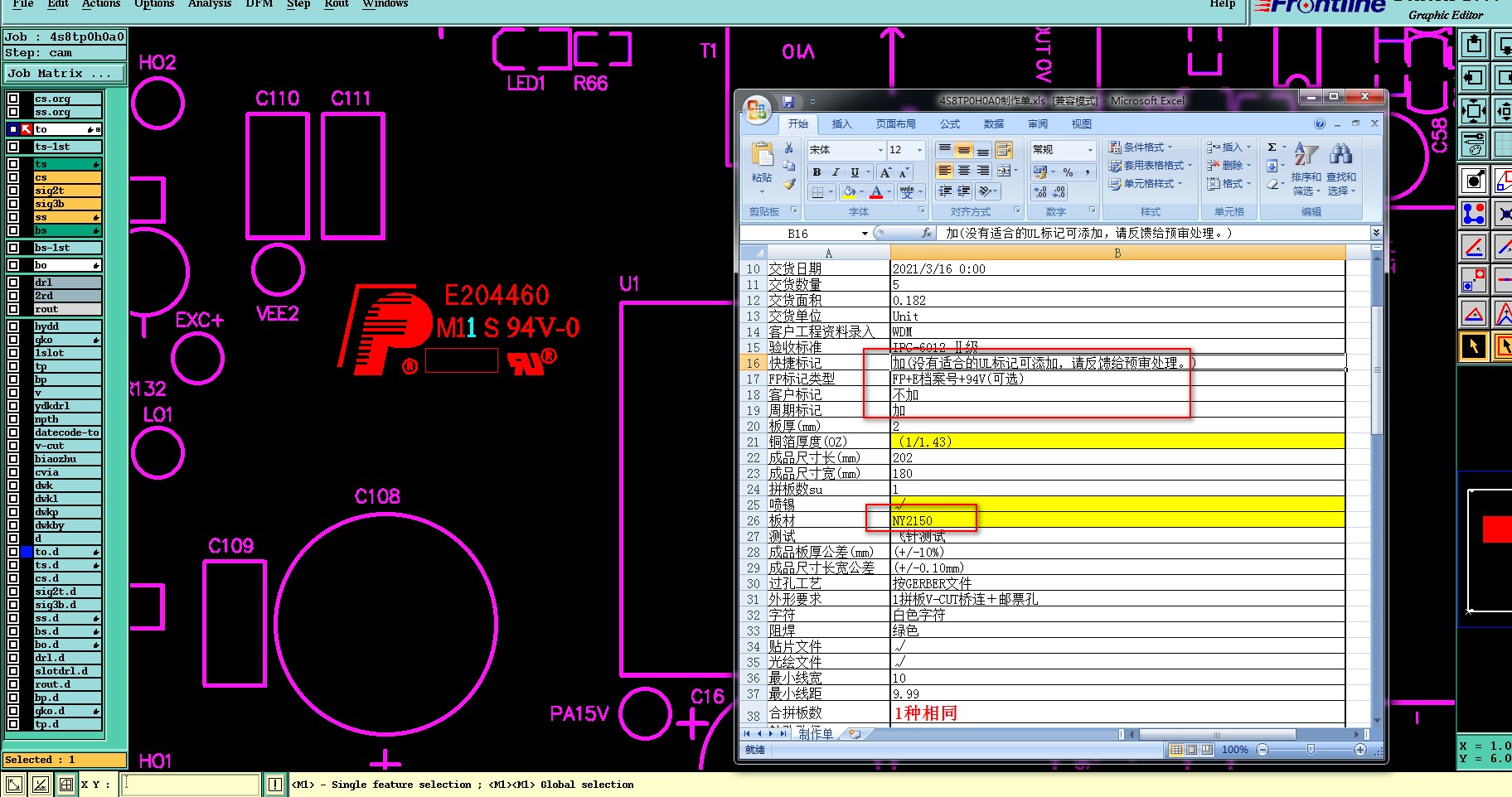Screen dimensions: 1512x797
Task: Expand the 单元格样式 cell styles dropdown
Action: 1180,184
